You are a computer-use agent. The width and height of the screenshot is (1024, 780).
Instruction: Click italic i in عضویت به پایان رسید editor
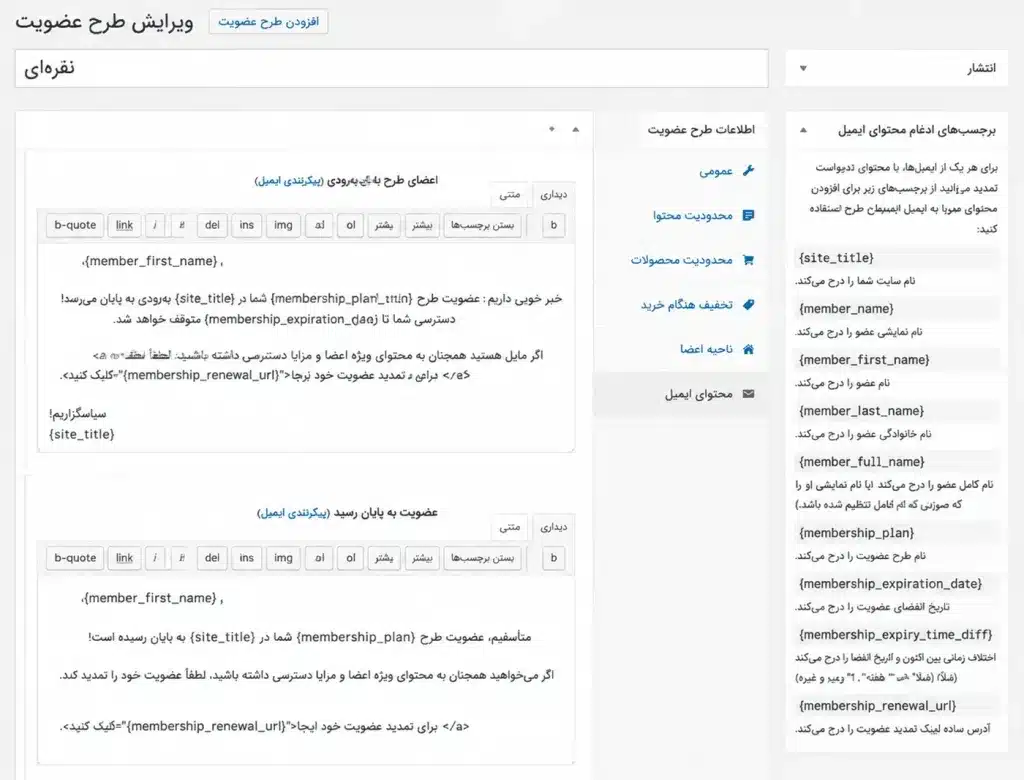coord(155,558)
